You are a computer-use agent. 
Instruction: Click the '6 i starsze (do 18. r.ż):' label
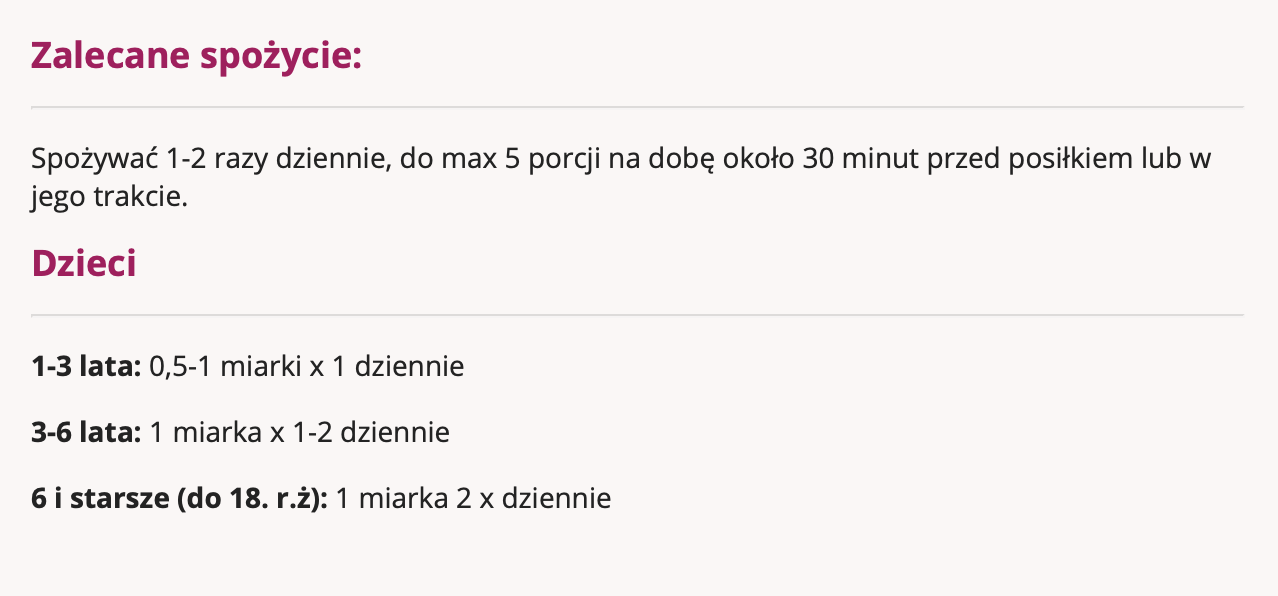click(180, 498)
